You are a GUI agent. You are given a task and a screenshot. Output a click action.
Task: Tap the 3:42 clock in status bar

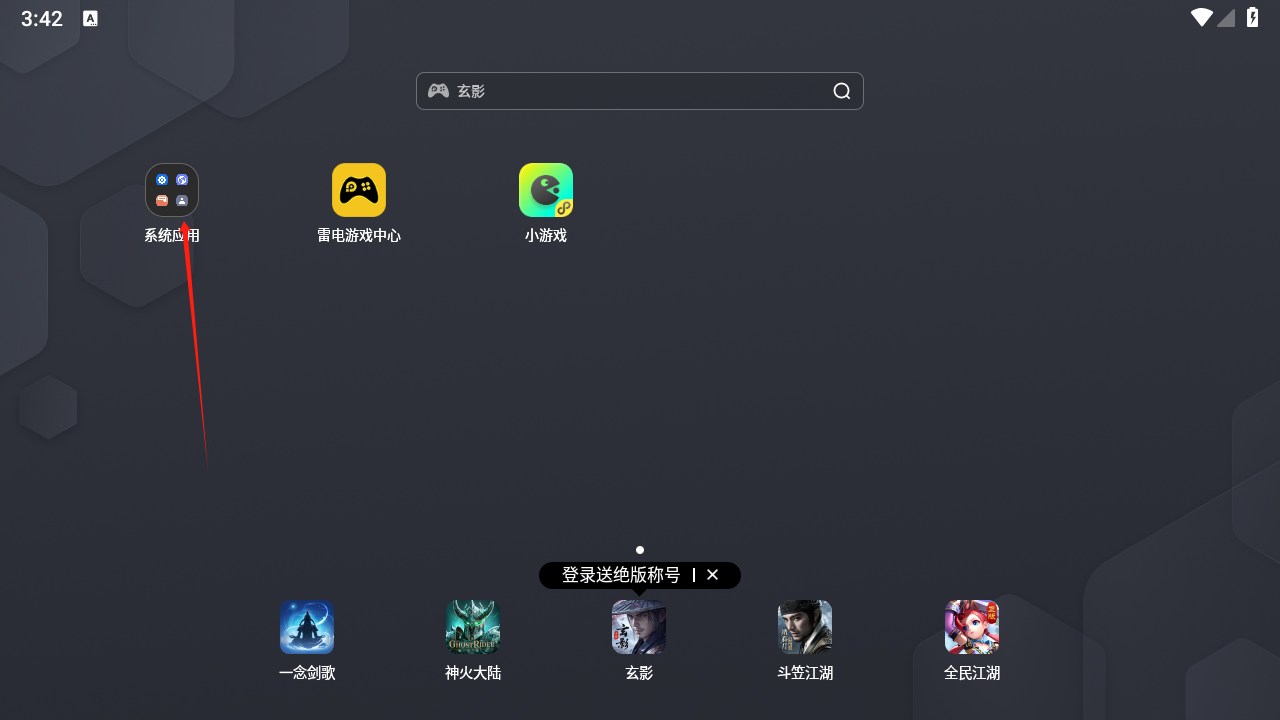42,19
